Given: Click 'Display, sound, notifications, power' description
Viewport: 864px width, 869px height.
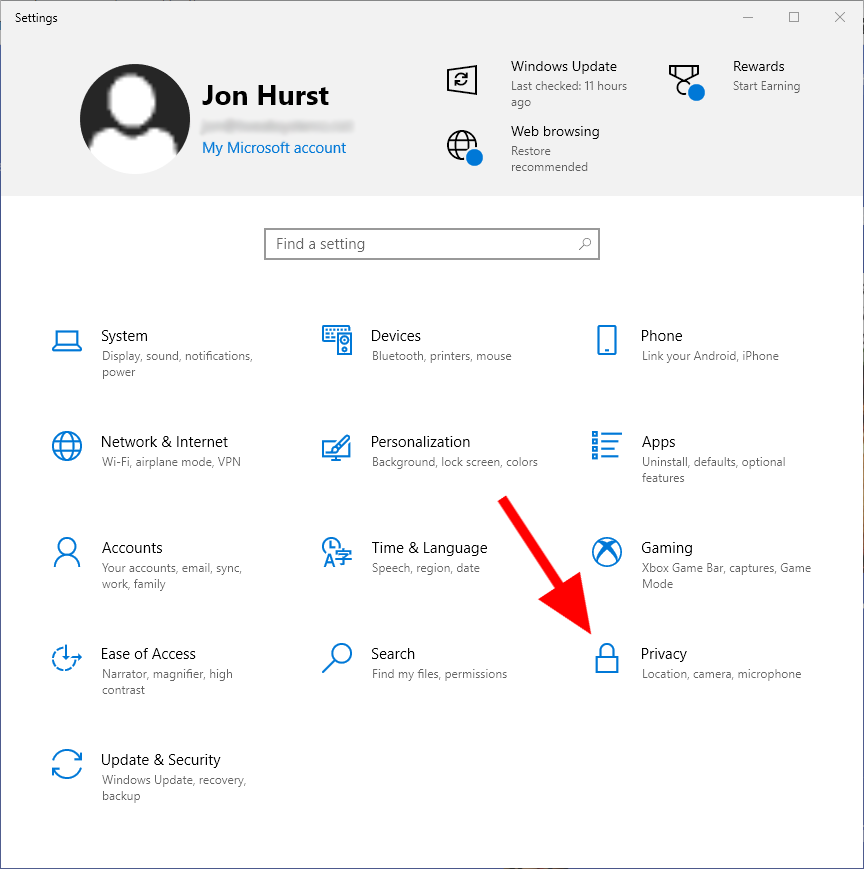Looking at the screenshot, I should [177, 364].
